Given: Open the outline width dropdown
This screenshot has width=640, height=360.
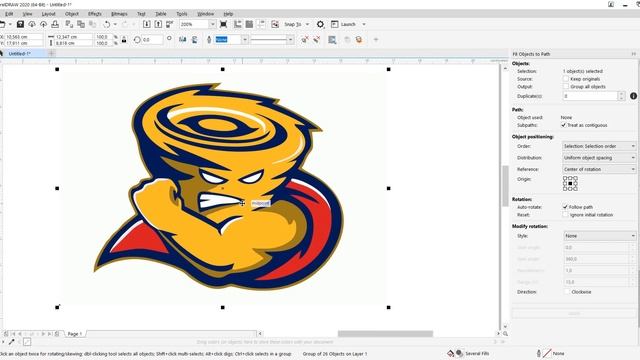Looking at the screenshot, I should [245, 40].
